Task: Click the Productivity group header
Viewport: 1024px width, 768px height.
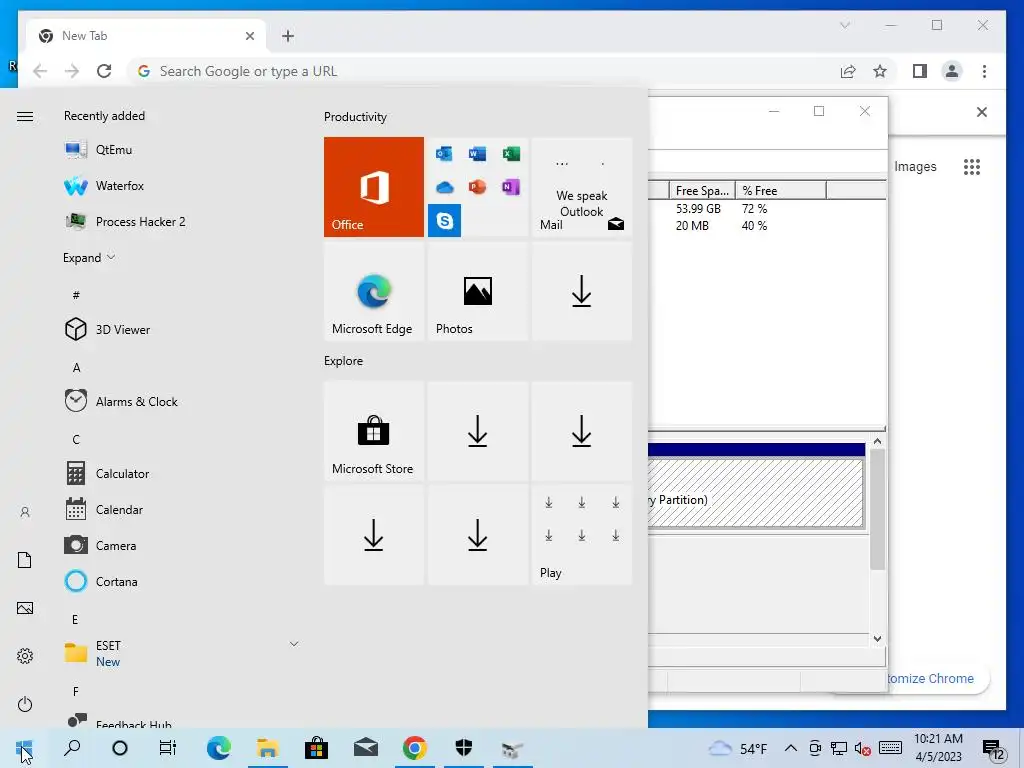Action: point(355,117)
